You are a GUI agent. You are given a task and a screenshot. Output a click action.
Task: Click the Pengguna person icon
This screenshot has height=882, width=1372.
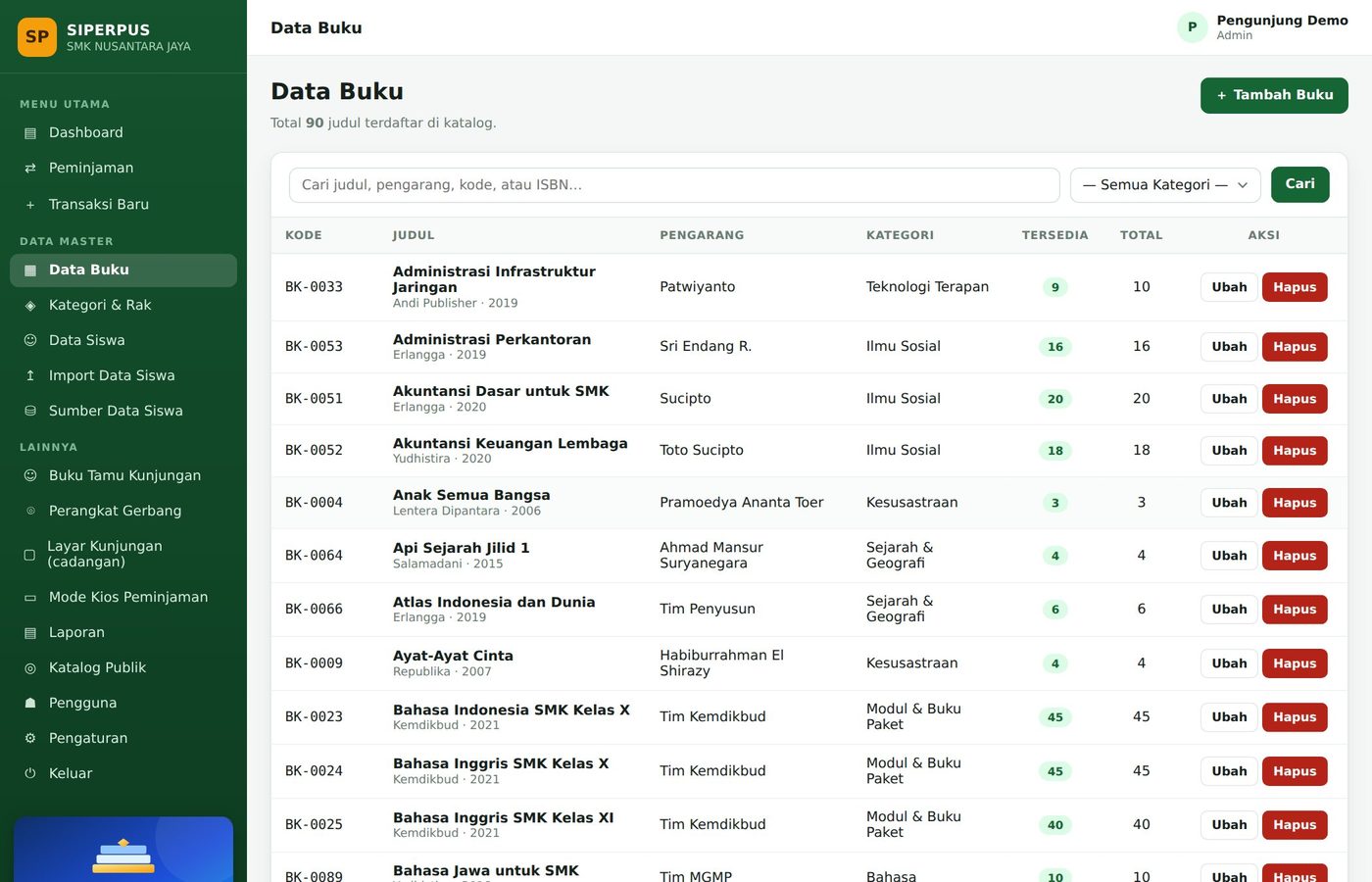coord(30,704)
